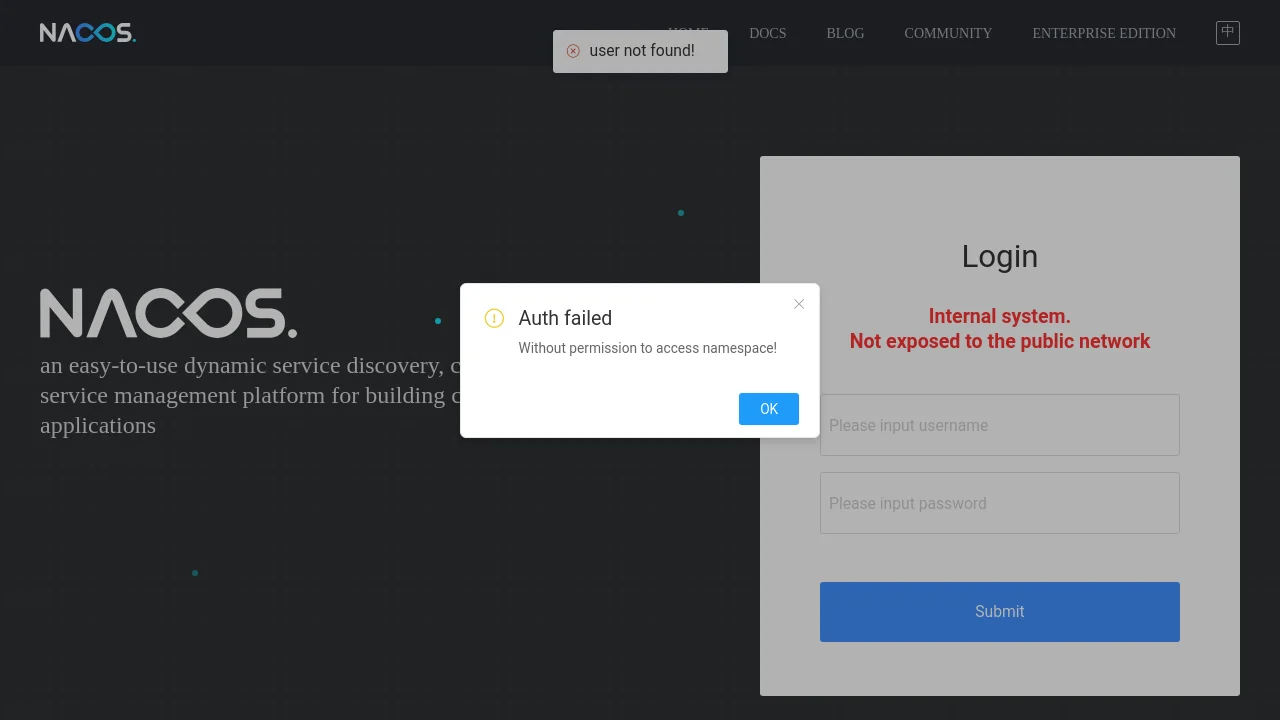Click 'Without permission to access namespace!' text

(x=647, y=348)
